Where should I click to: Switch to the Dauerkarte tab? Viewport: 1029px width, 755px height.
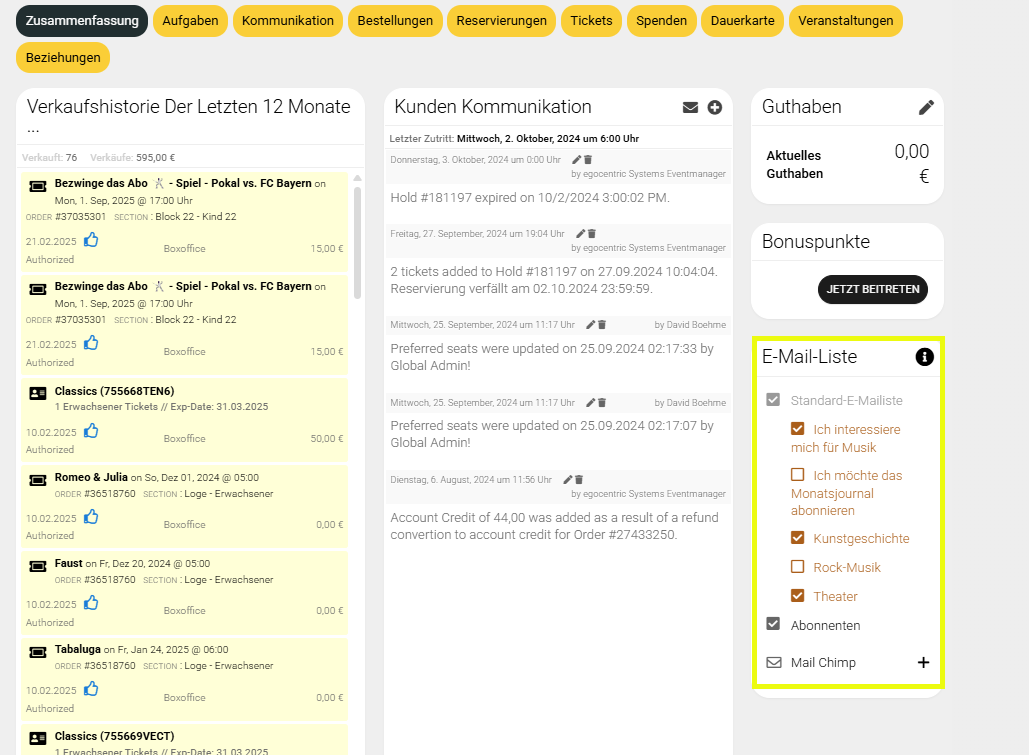pyautogui.click(x=742, y=21)
